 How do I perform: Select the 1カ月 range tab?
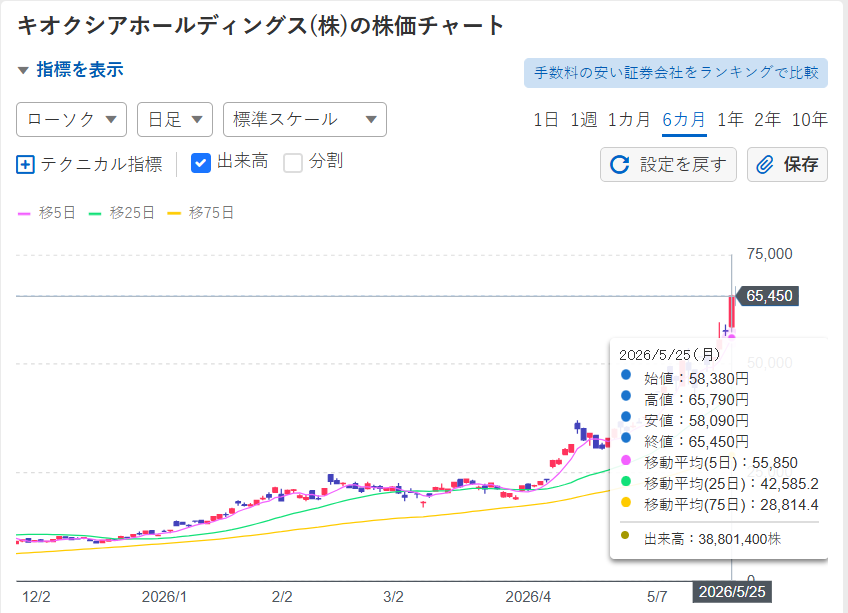click(629, 120)
